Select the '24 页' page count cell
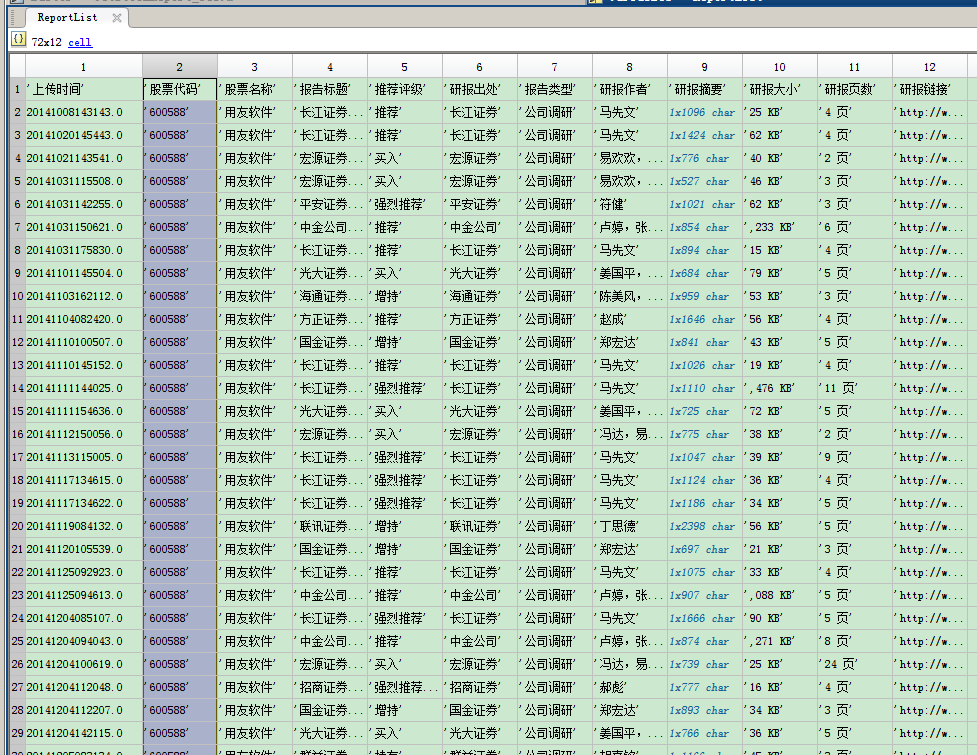Viewport: 977px width, 755px height. pyautogui.click(x=854, y=664)
